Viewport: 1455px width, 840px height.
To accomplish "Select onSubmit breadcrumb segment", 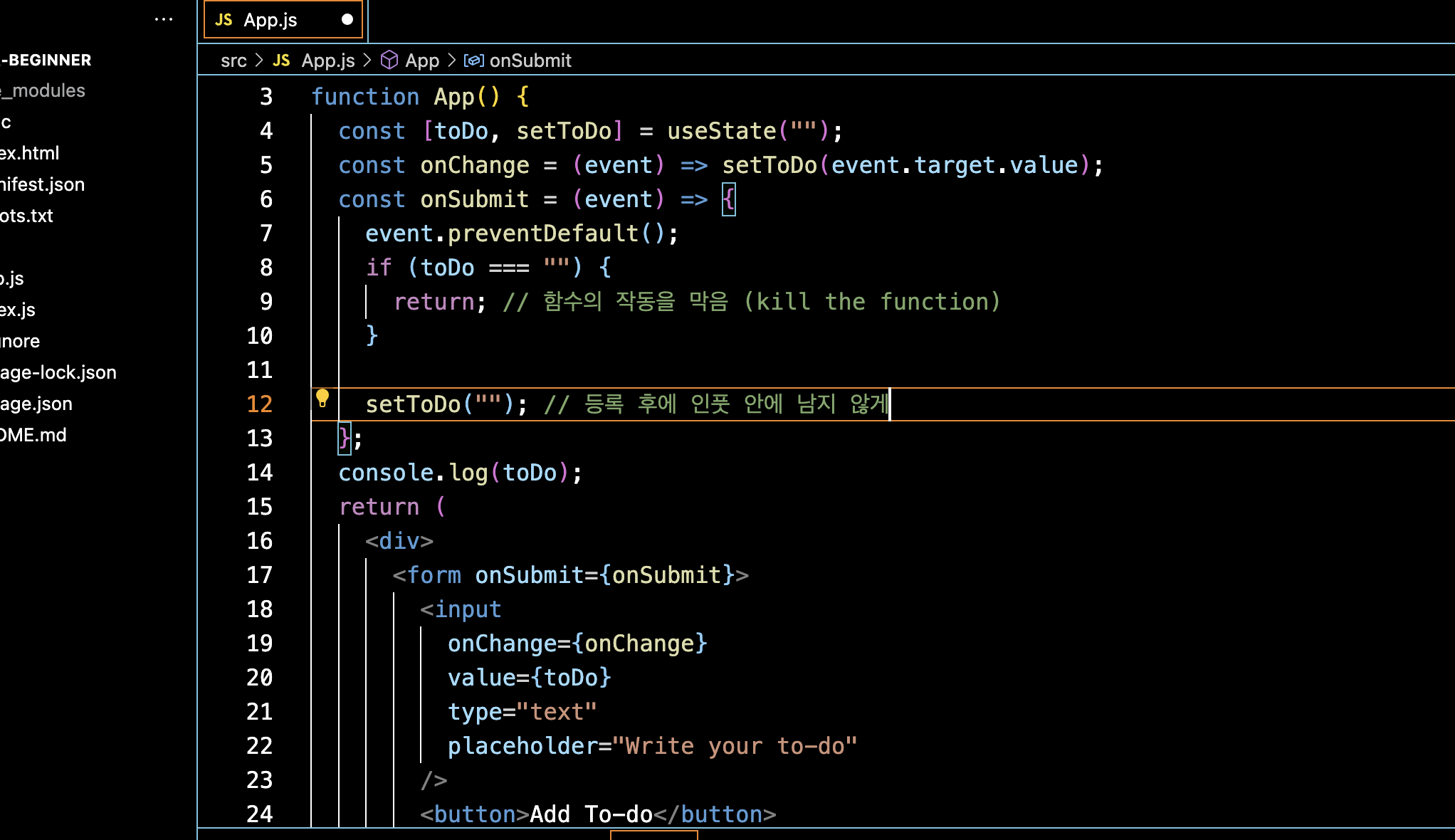I will tap(530, 61).
